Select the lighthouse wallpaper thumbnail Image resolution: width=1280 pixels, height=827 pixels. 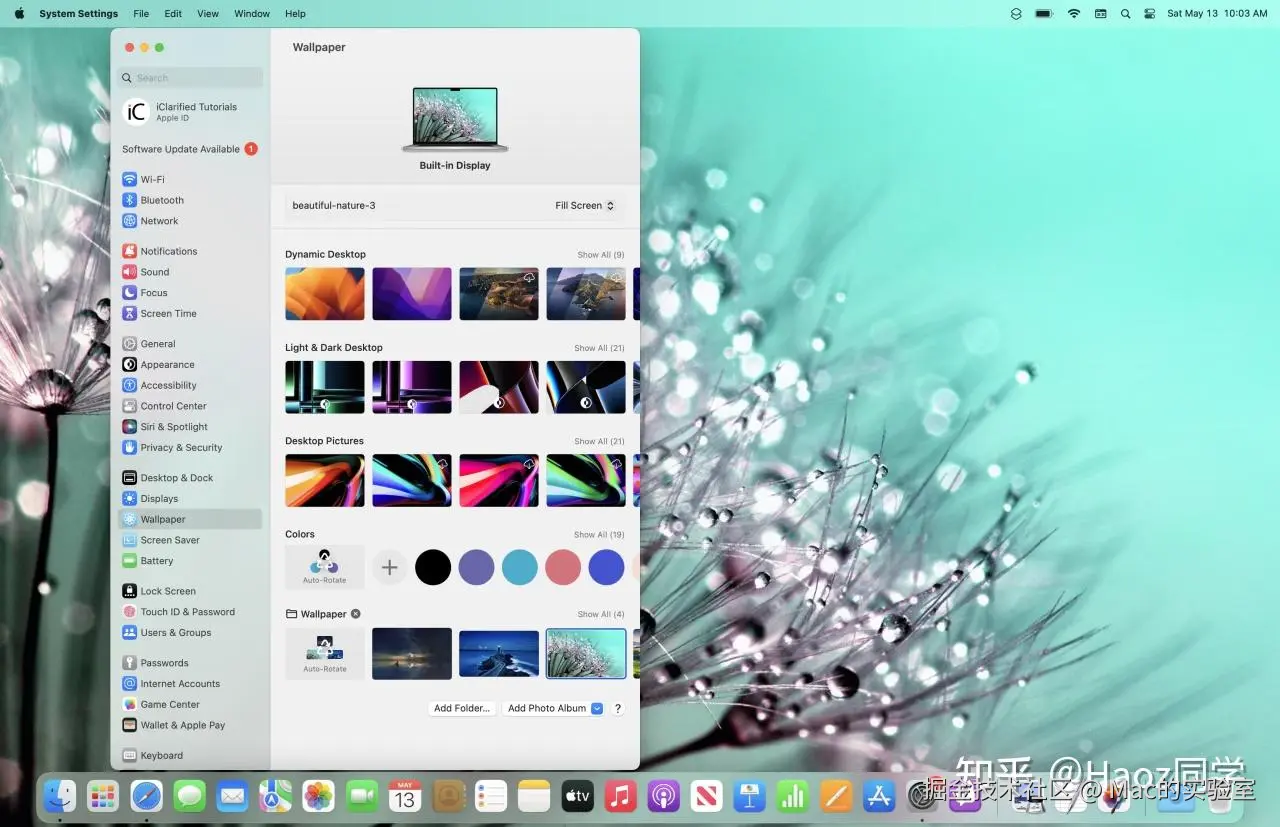click(499, 654)
